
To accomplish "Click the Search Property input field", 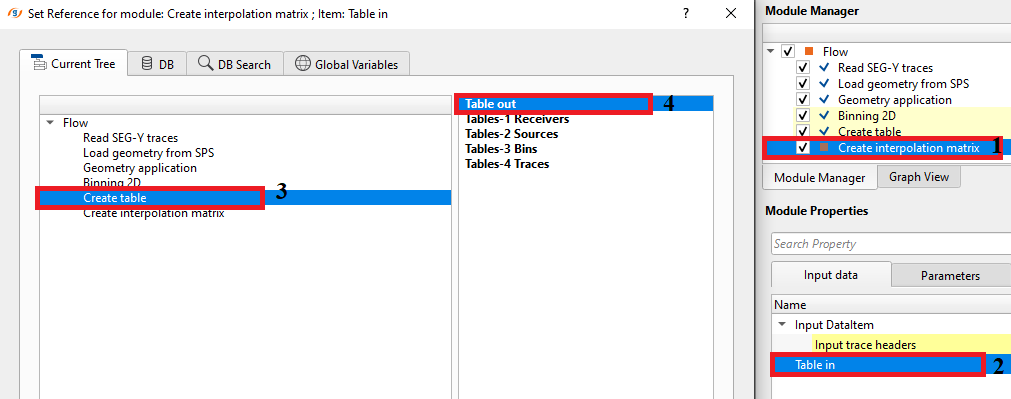I will (x=891, y=244).
